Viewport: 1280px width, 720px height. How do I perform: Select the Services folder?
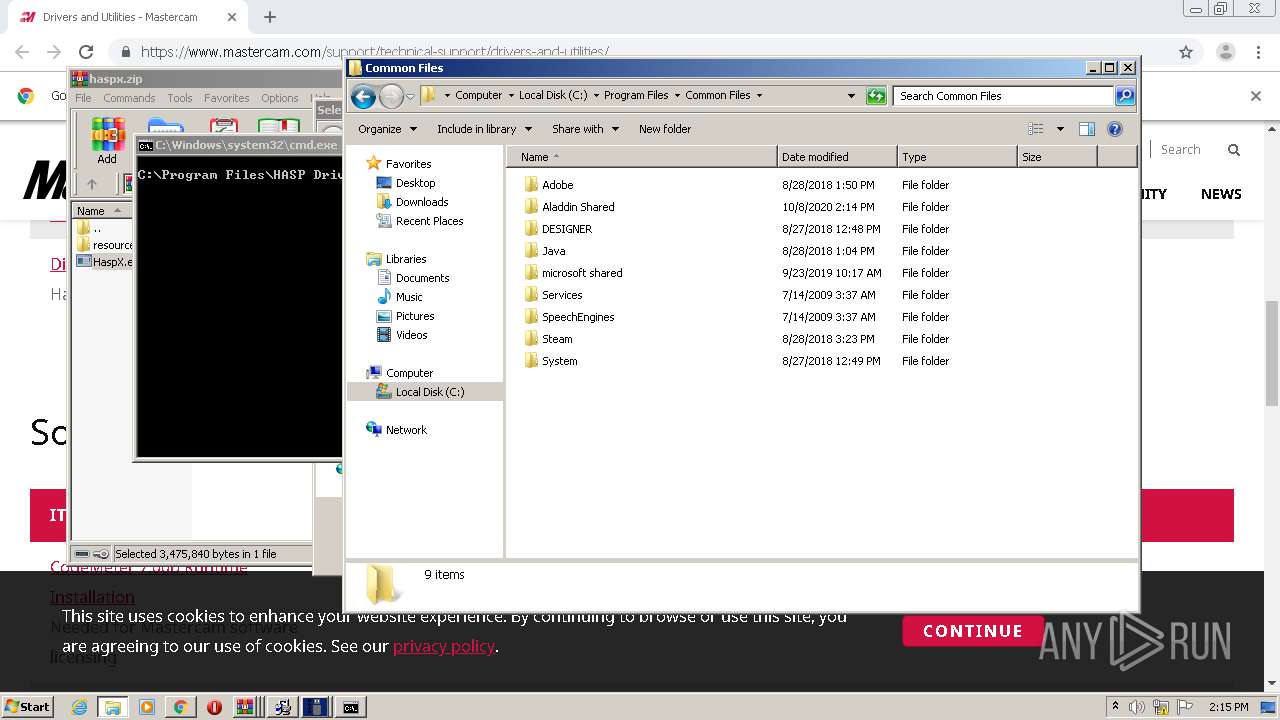coord(562,295)
